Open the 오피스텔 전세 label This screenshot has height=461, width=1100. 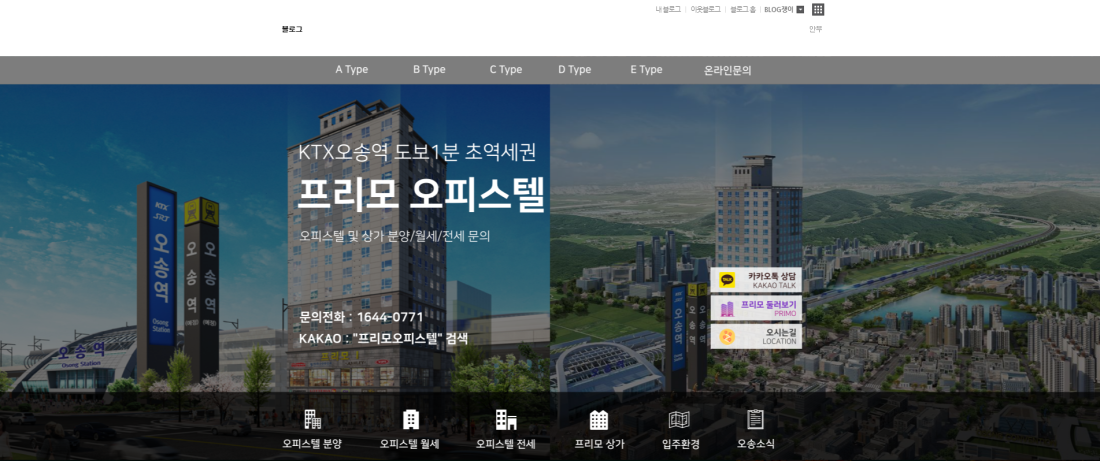(x=506, y=444)
